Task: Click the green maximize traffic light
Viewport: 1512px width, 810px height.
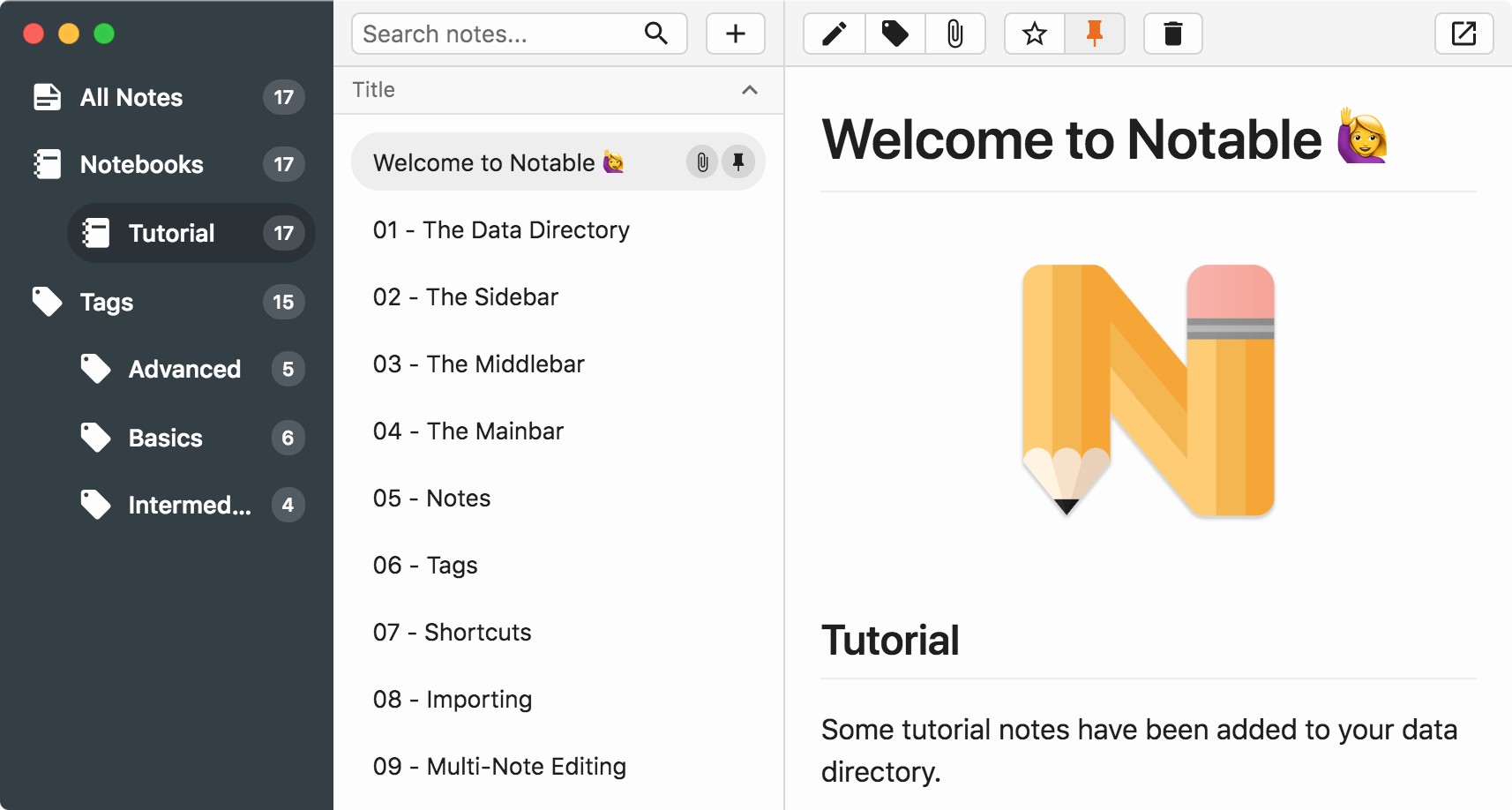Action: [104, 34]
